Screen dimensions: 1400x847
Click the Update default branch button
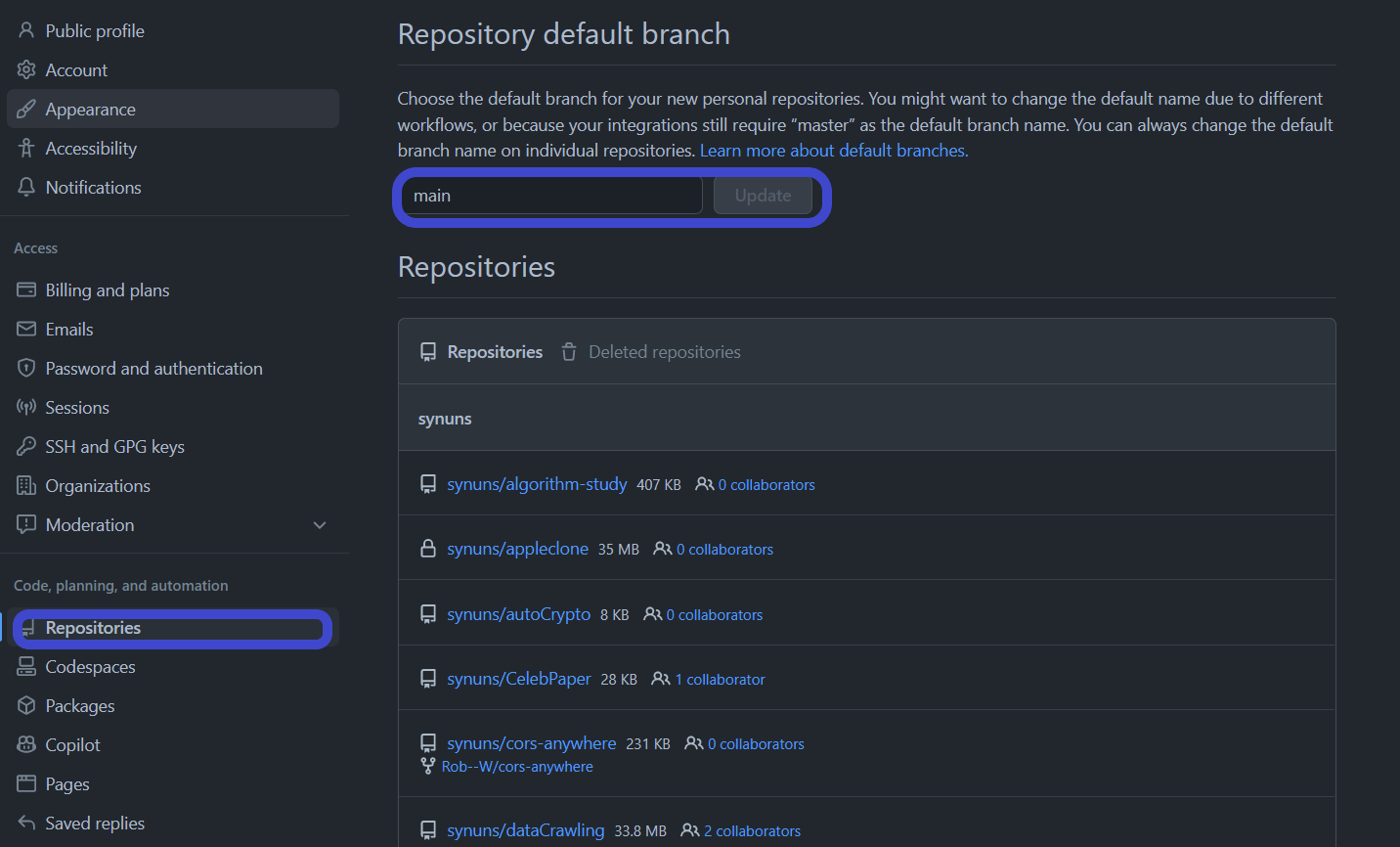tap(763, 196)
